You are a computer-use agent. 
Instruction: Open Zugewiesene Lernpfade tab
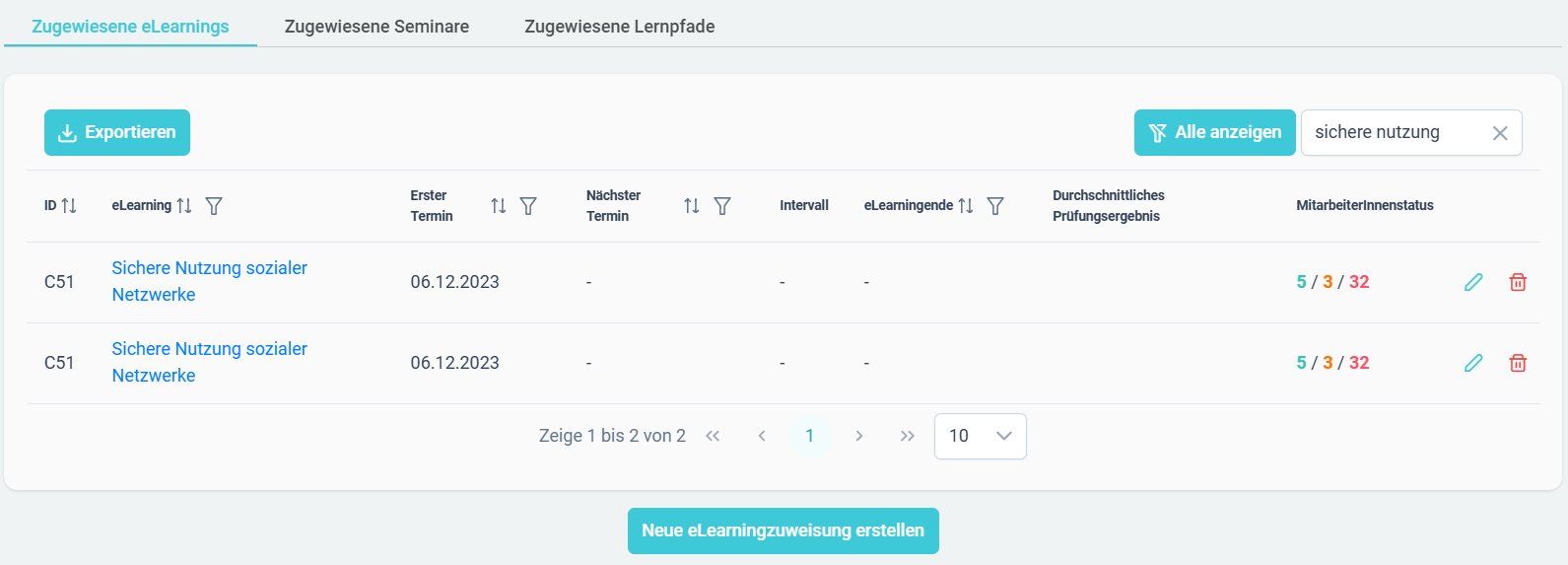click(x=620, y=27)
